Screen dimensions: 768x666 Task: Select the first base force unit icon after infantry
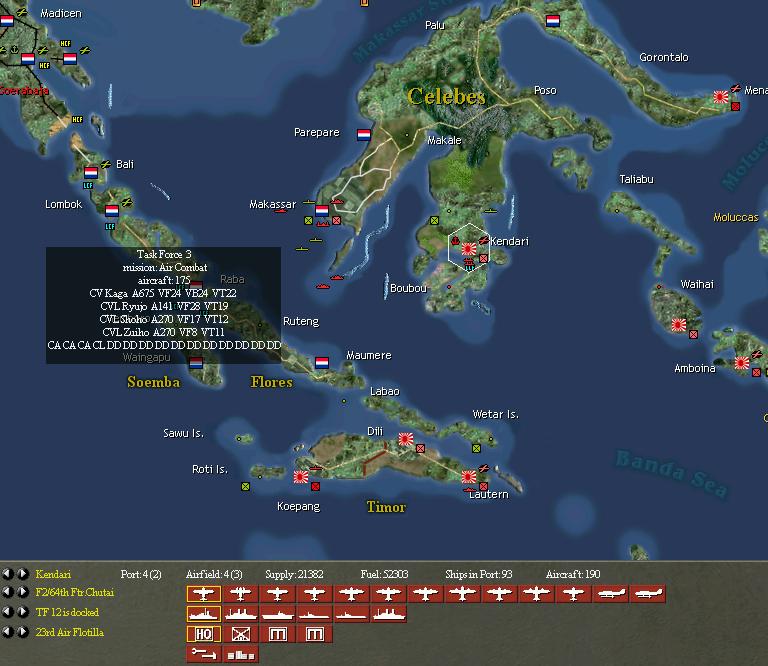(x=278, y=634)
